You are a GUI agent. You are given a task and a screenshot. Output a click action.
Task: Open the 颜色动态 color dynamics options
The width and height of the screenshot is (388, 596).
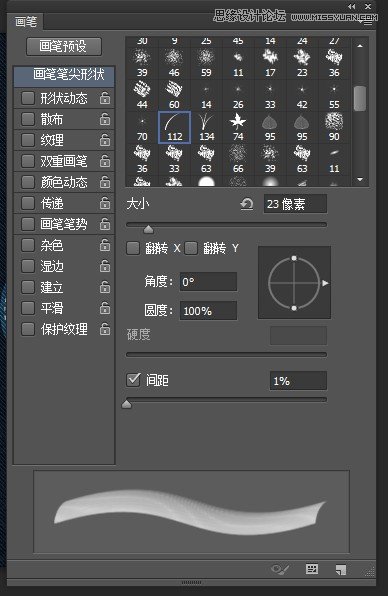click(64, 182)
